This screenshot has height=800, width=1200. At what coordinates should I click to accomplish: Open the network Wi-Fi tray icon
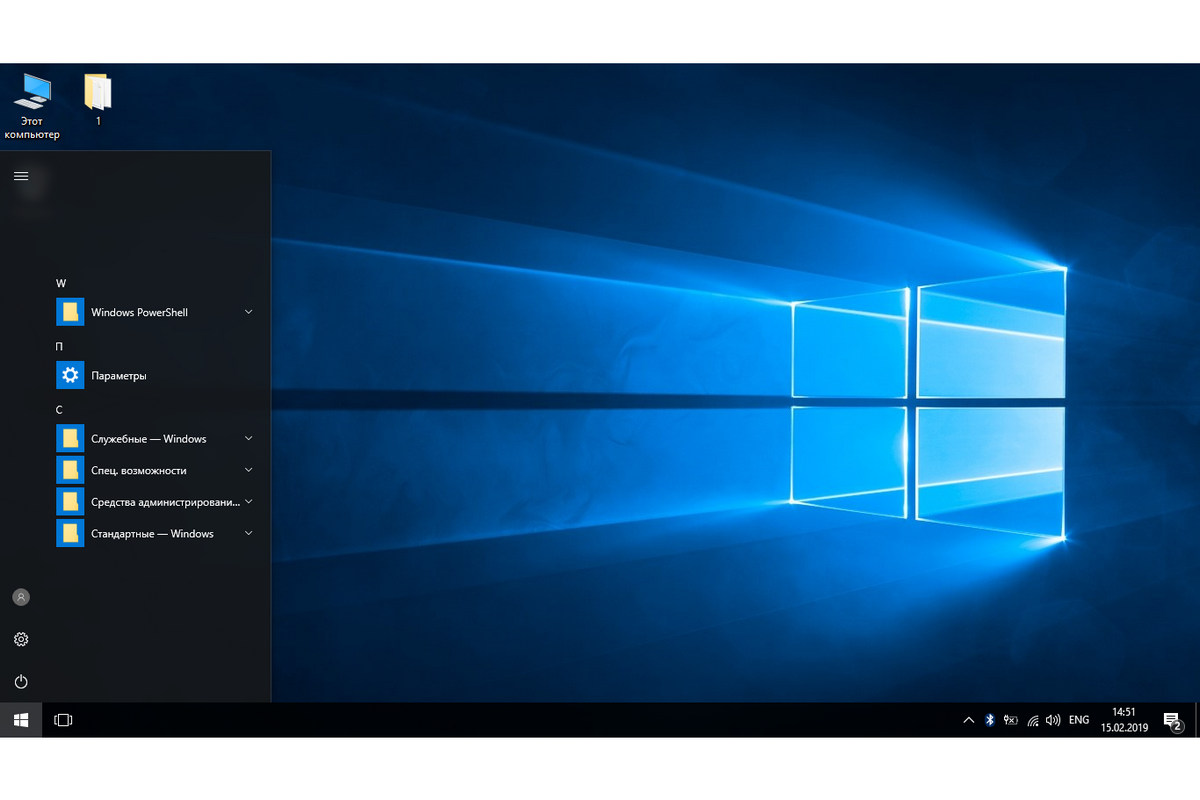tap(1033, 720)
